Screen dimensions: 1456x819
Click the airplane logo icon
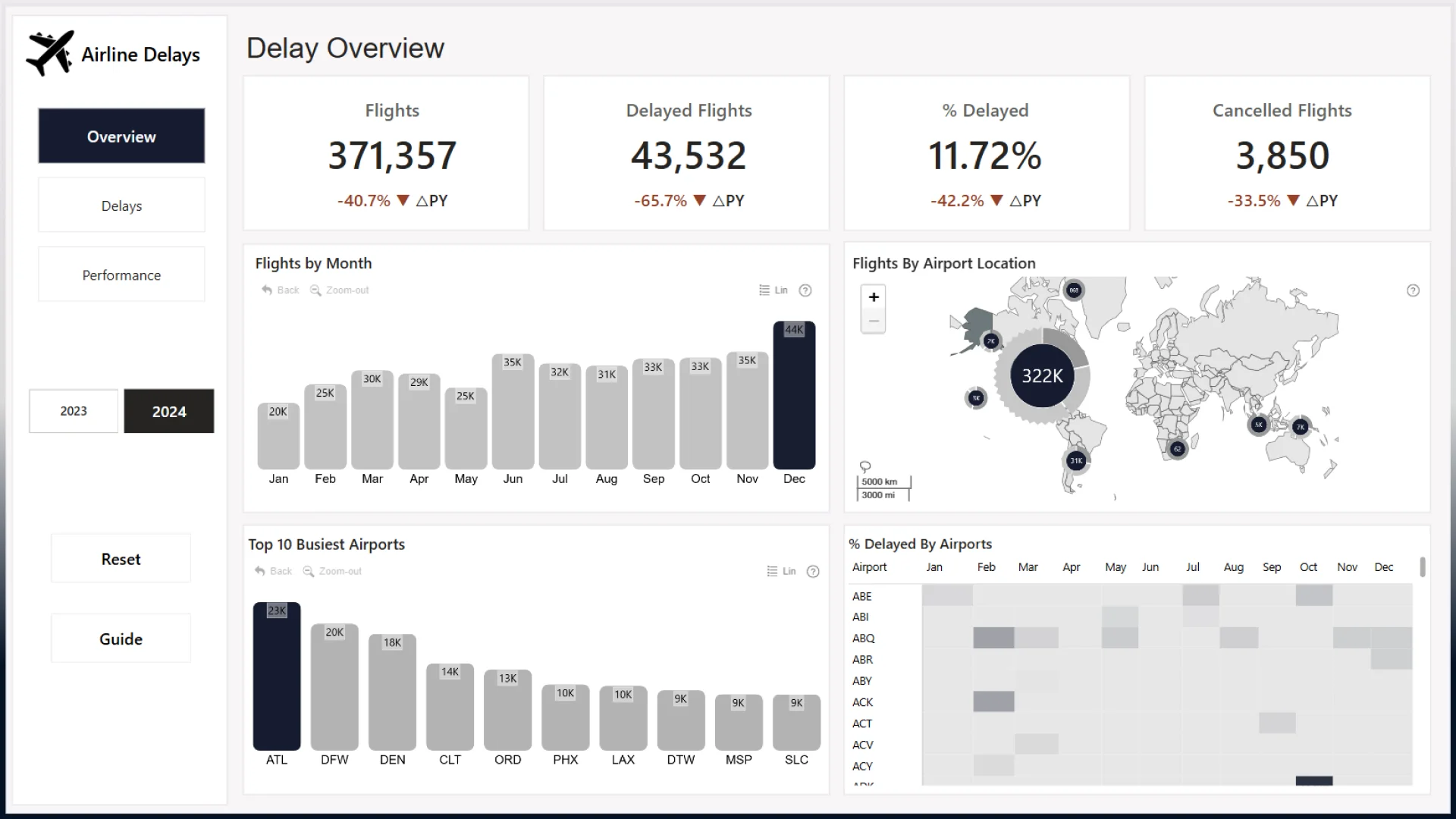click(x=50, y=53)
